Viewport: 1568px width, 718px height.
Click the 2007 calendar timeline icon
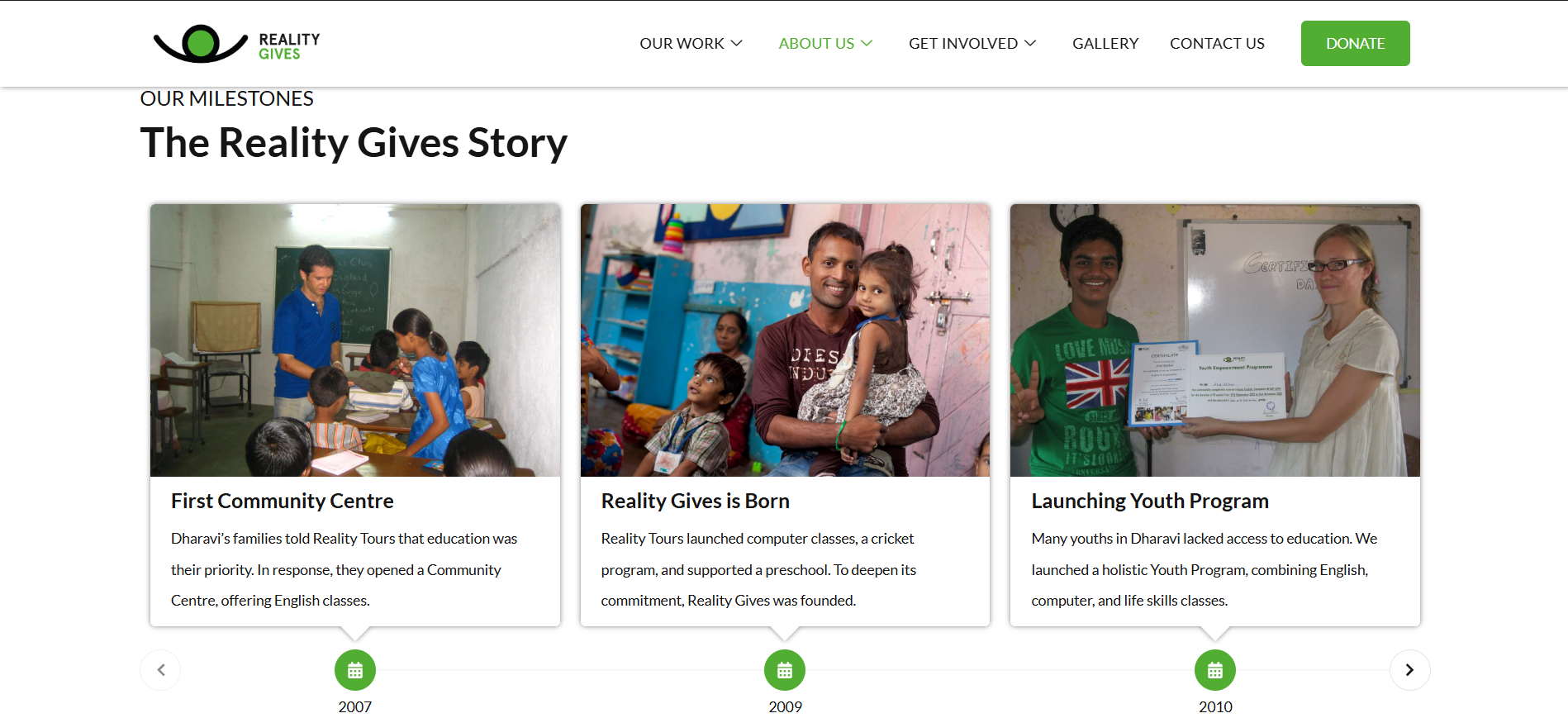point(355,670)
